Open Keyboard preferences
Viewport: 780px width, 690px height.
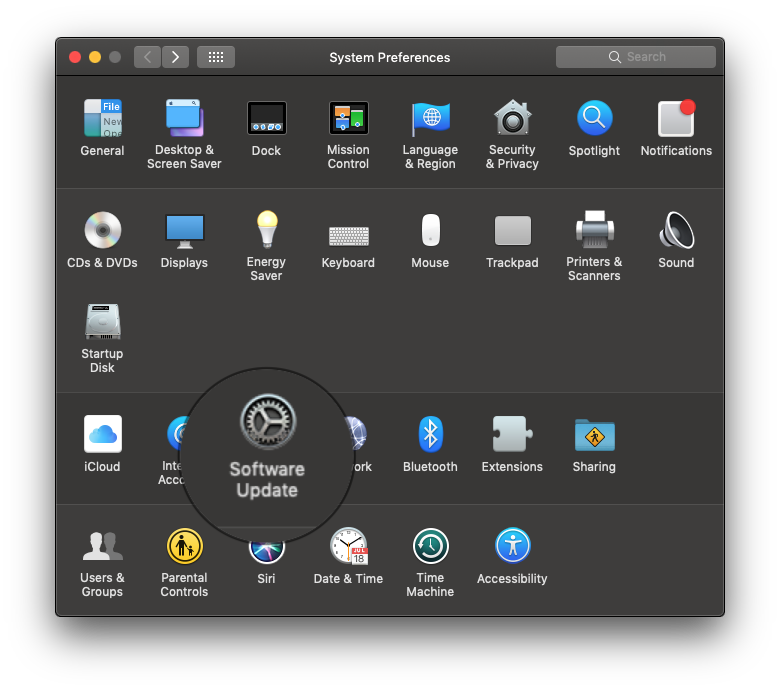(348, 233)
